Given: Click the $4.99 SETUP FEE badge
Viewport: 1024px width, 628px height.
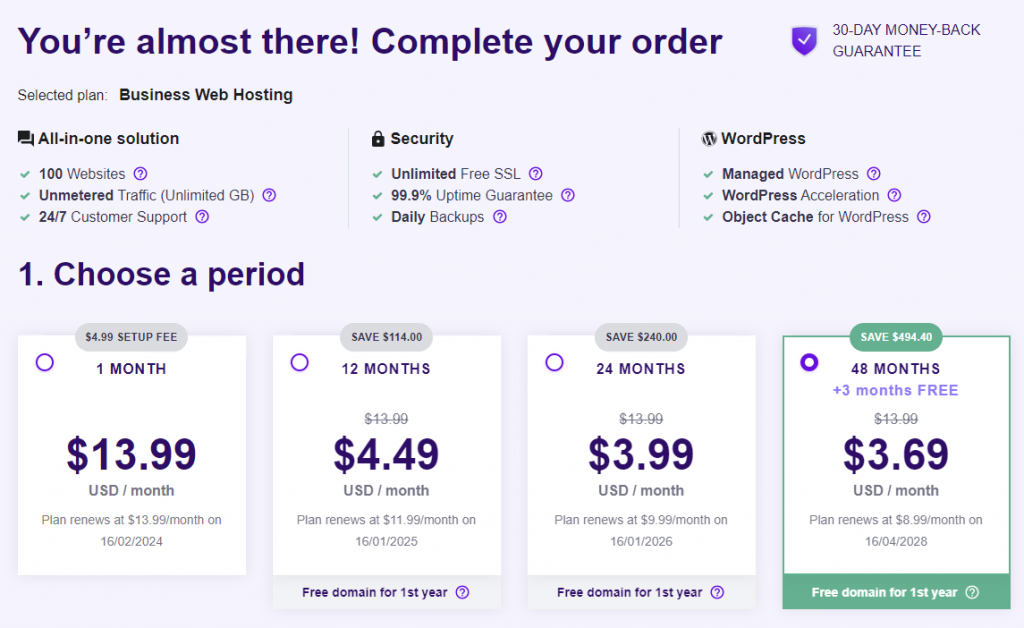Looking at the screenshot, I should click(131, 337).
